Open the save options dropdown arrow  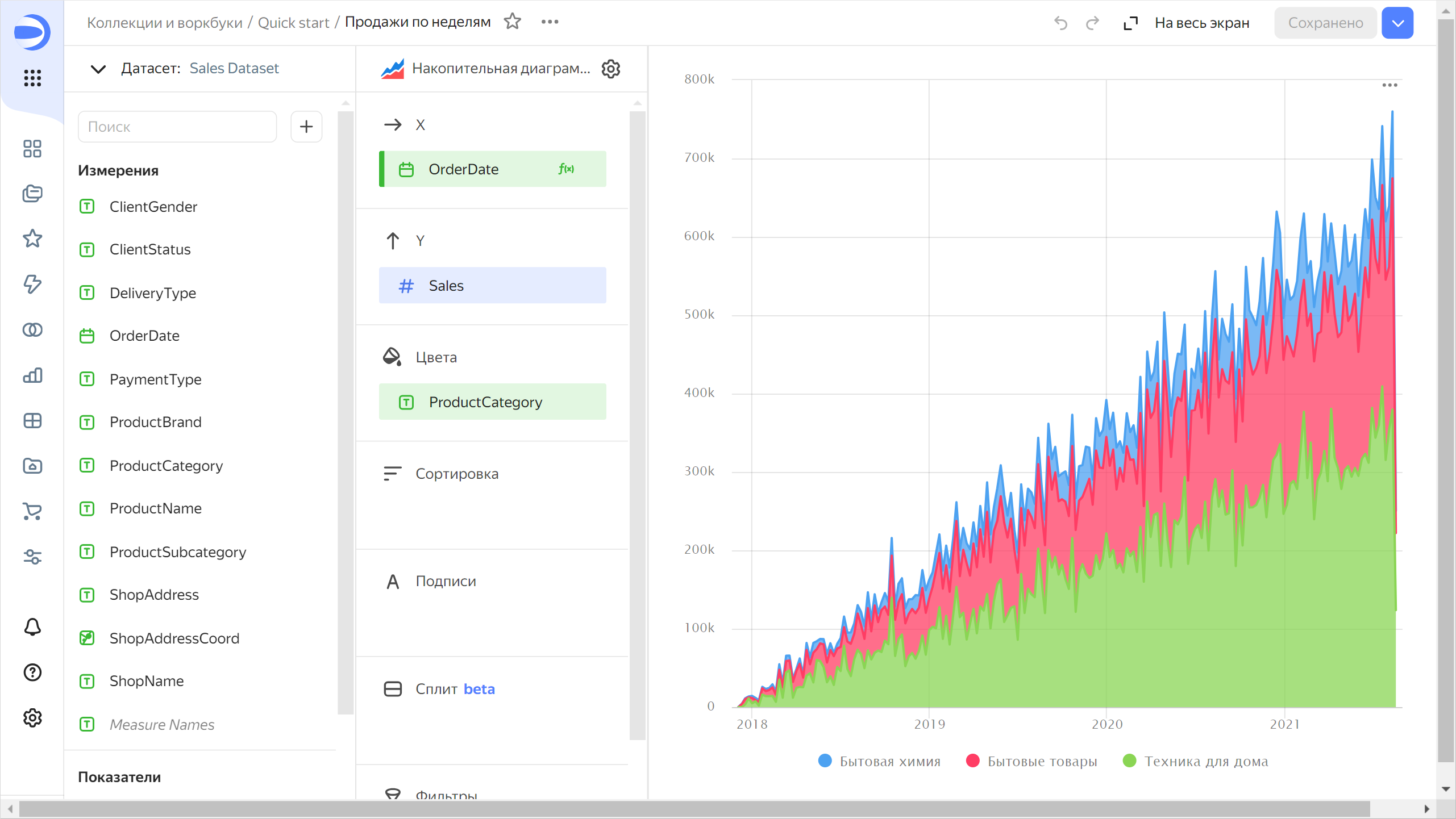(1397, 23)
